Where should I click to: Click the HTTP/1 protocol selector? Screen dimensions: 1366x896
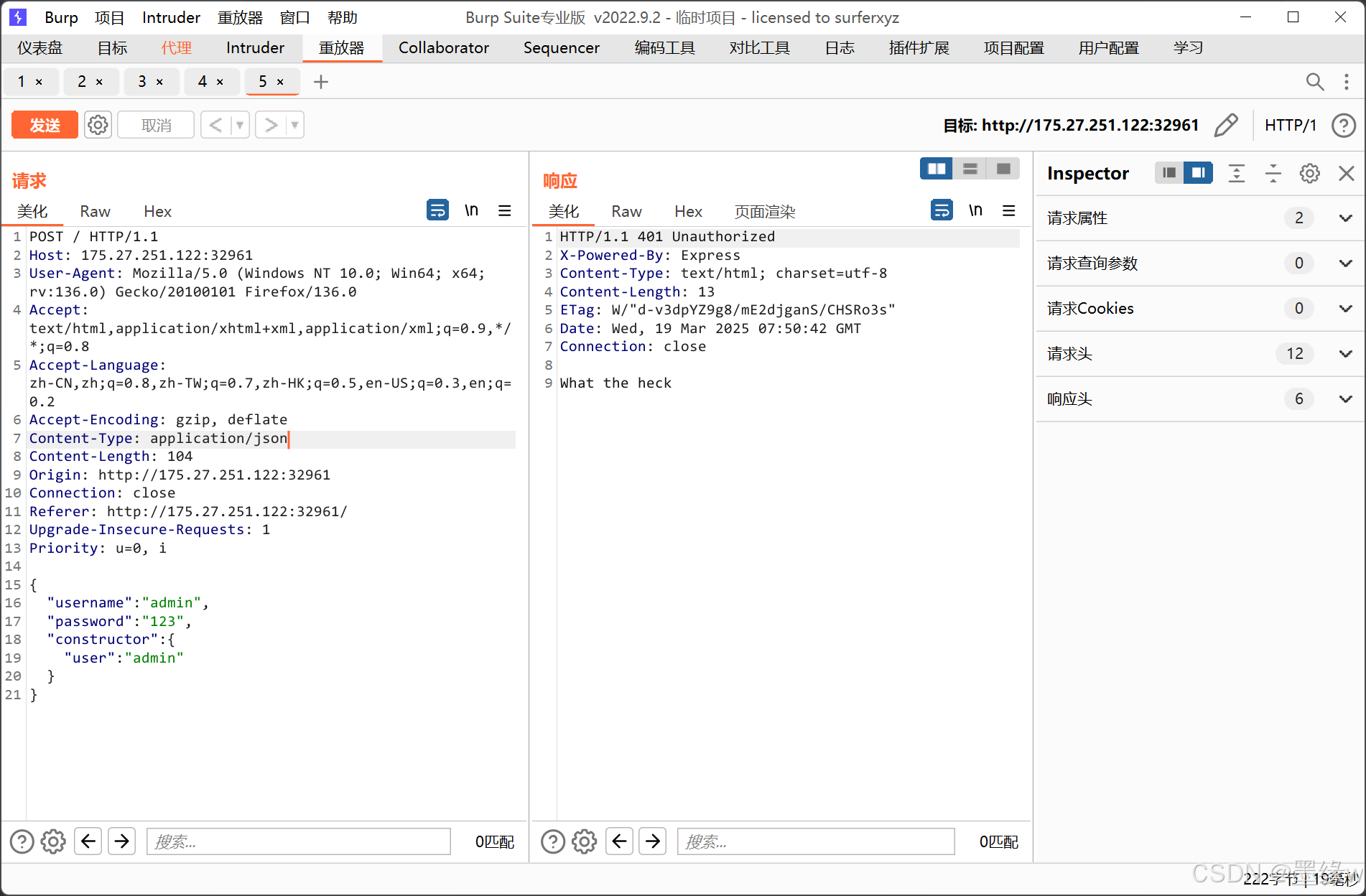tap(1291, 125)
